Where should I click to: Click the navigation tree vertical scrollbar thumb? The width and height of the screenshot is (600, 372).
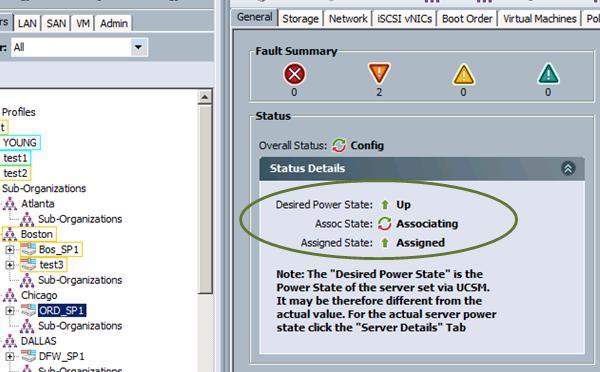coord(205,199)
